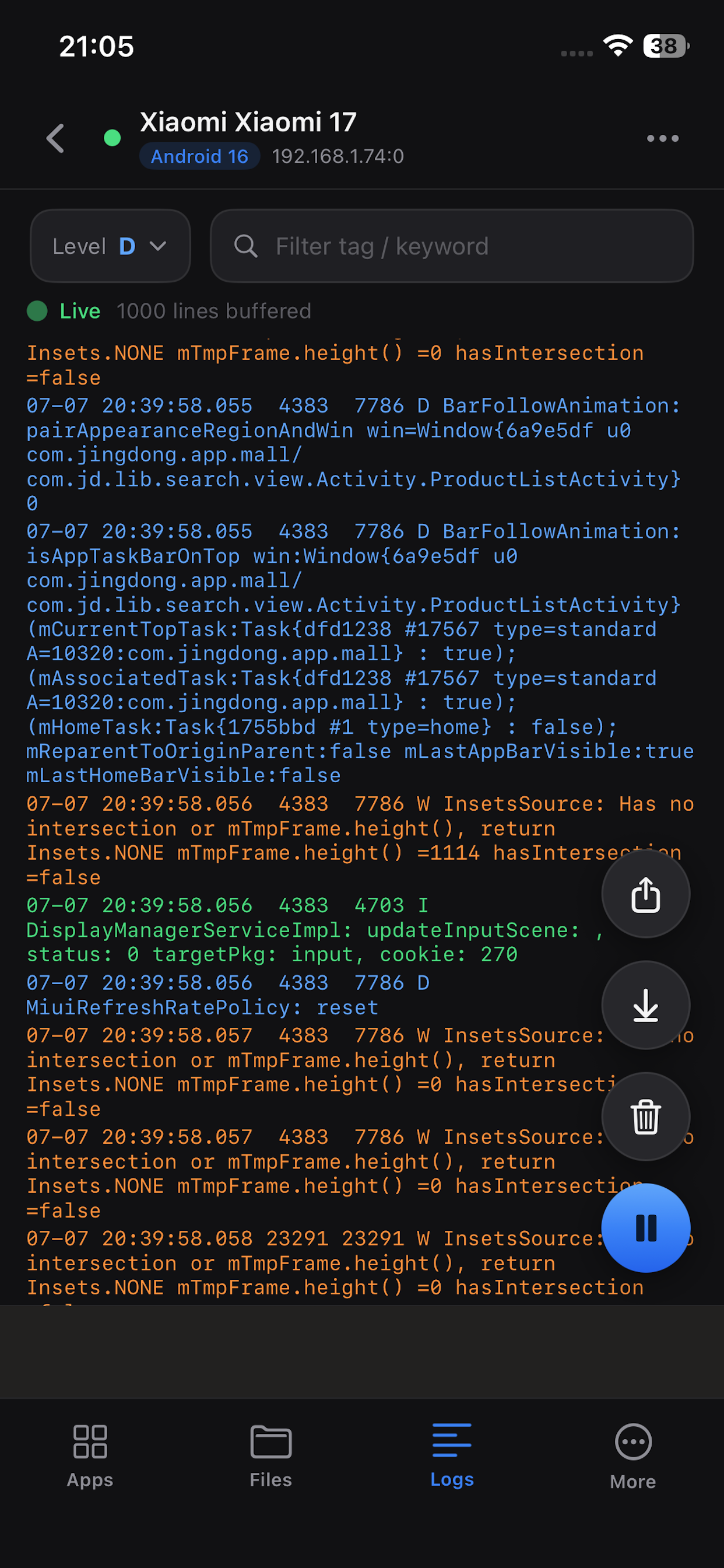Tap the 21:05 clock
This screenshot has height=1568, width=724.
pyautogui.click(x=96, y=46)
